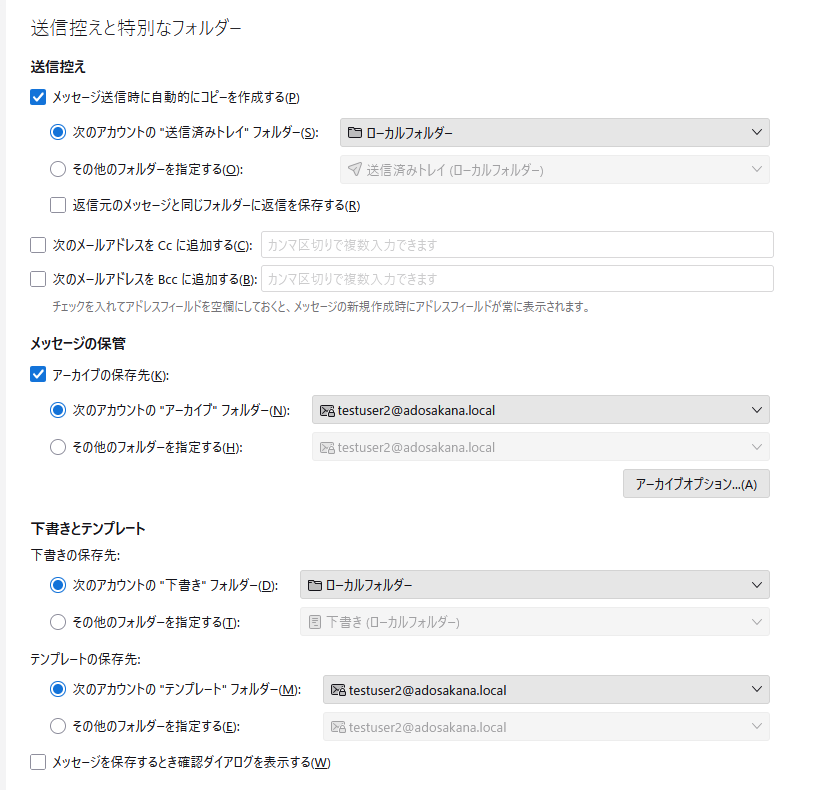Toggle automatic copy on message send checkbox

[x=39, y=97]
